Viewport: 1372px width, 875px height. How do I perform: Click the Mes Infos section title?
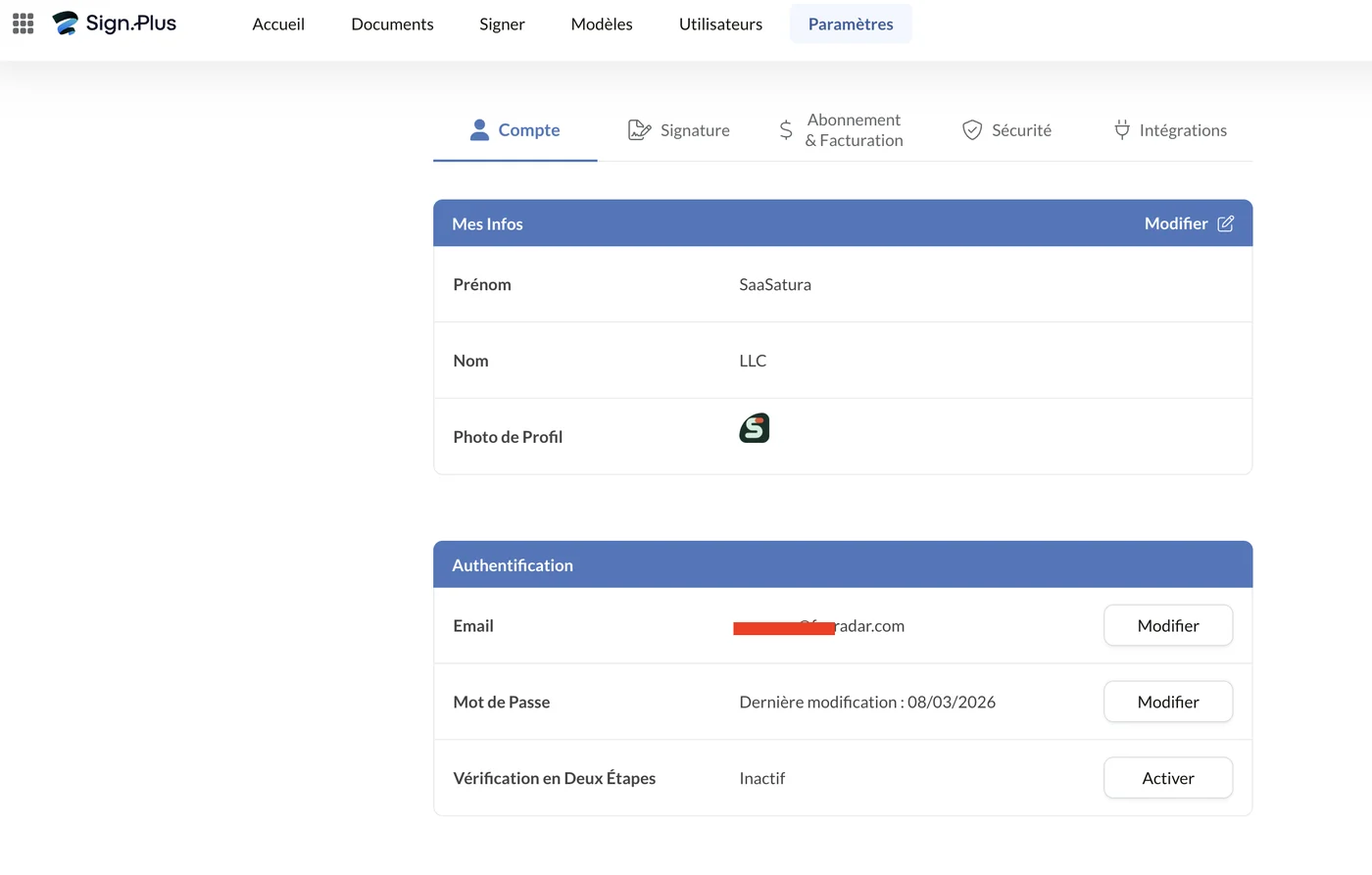tap(487, 223)
